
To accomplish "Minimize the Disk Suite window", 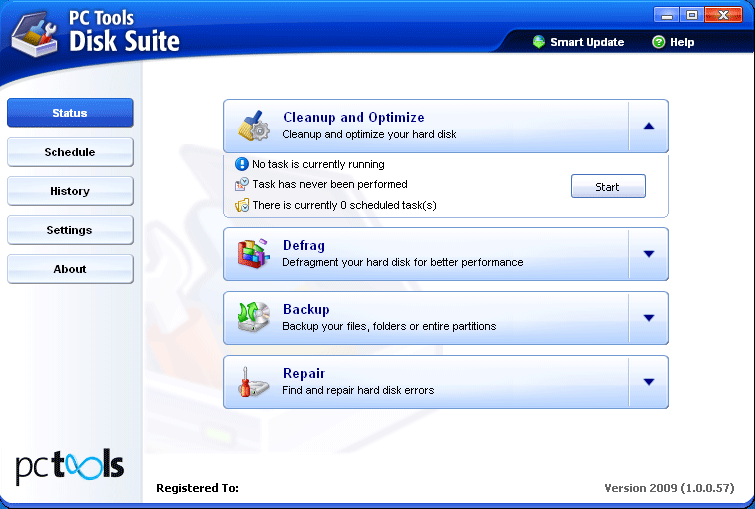I will [666, 15].
